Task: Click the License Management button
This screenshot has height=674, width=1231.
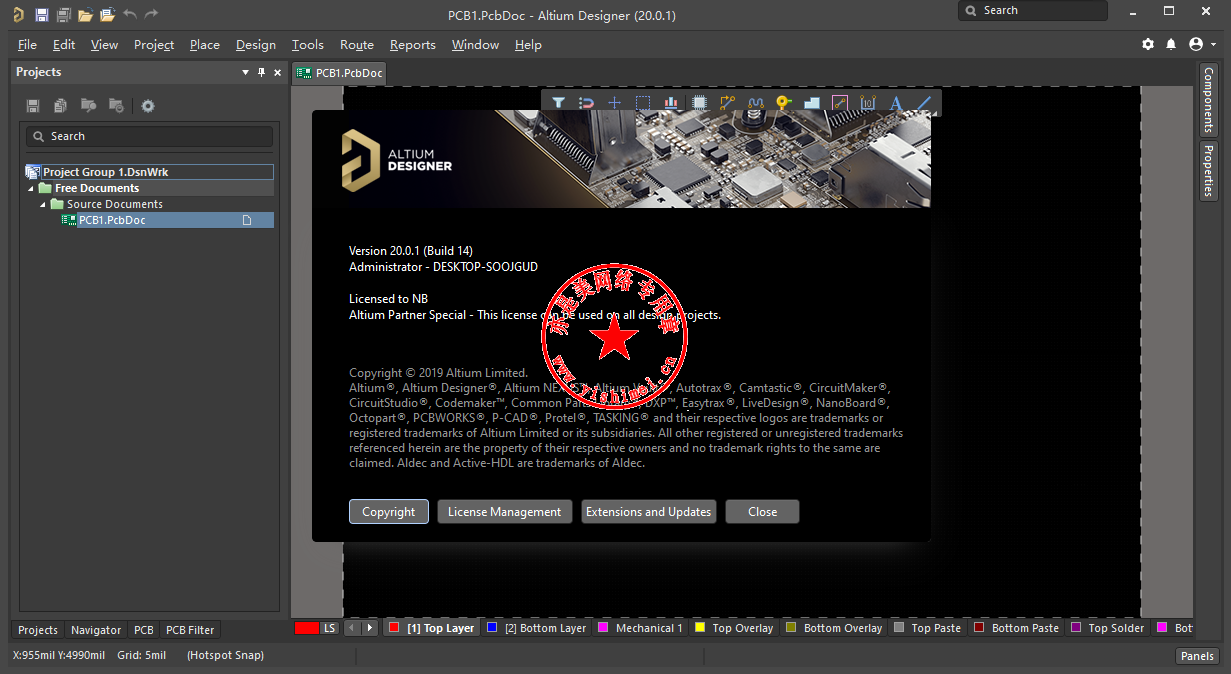Action: pos(505,512)
